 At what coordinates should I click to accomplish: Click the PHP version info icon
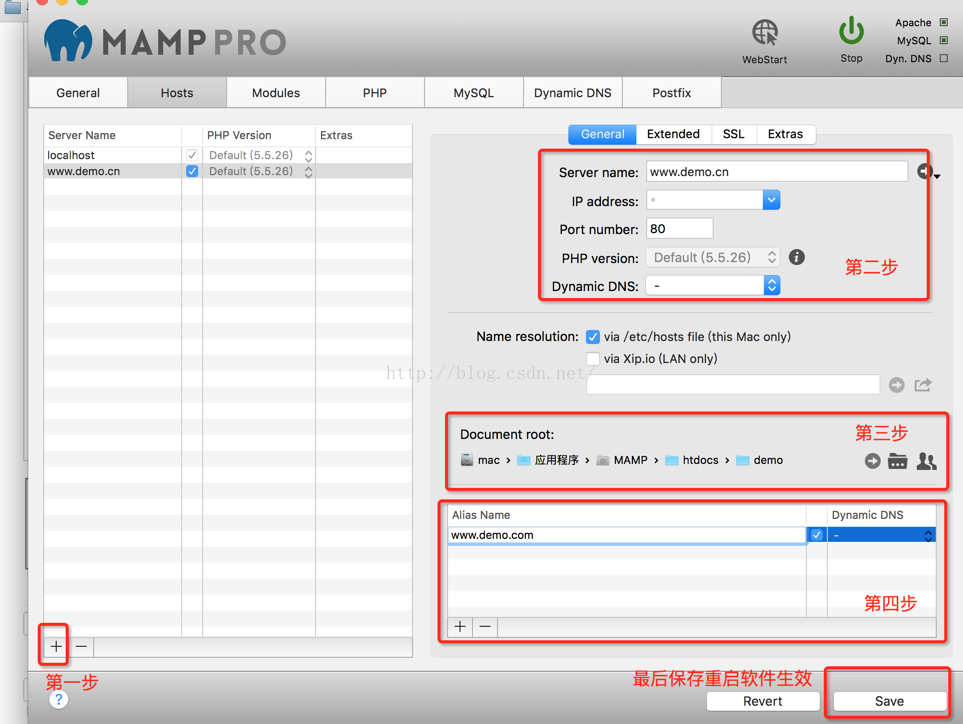tap(797, 257)
